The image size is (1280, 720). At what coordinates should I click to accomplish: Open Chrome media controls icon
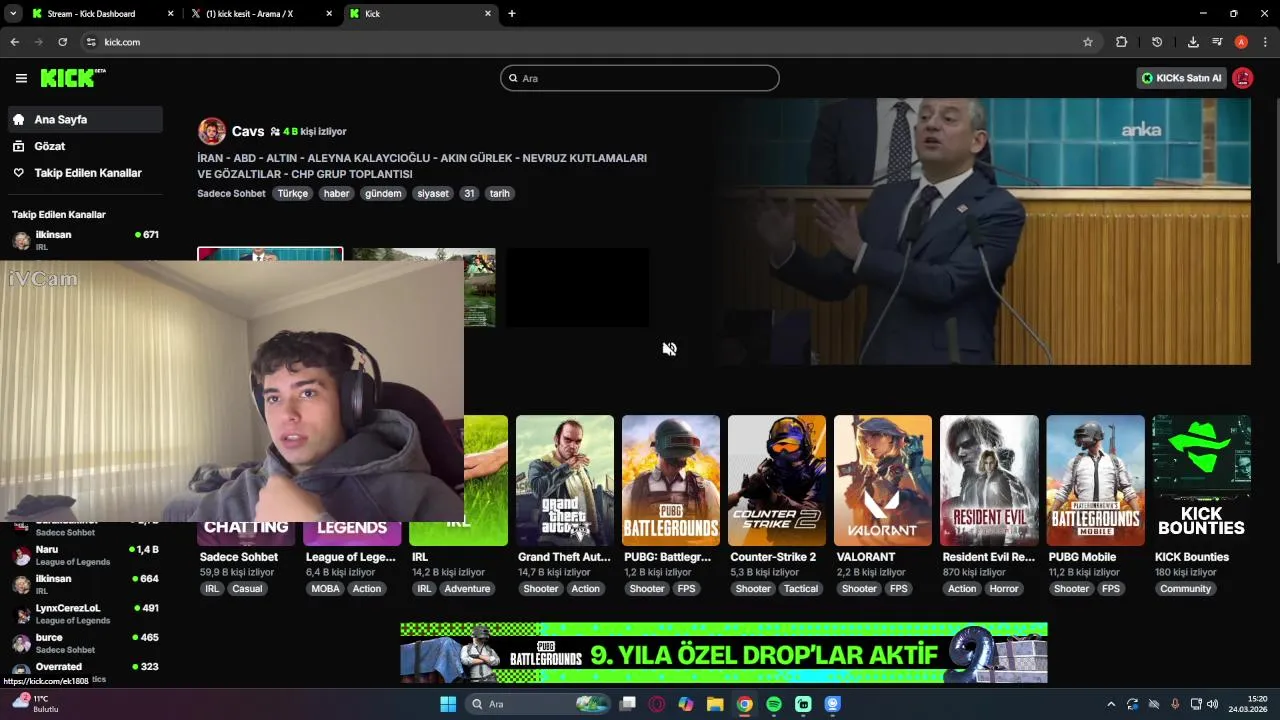pyautogui.click(x=1217, y=42)
